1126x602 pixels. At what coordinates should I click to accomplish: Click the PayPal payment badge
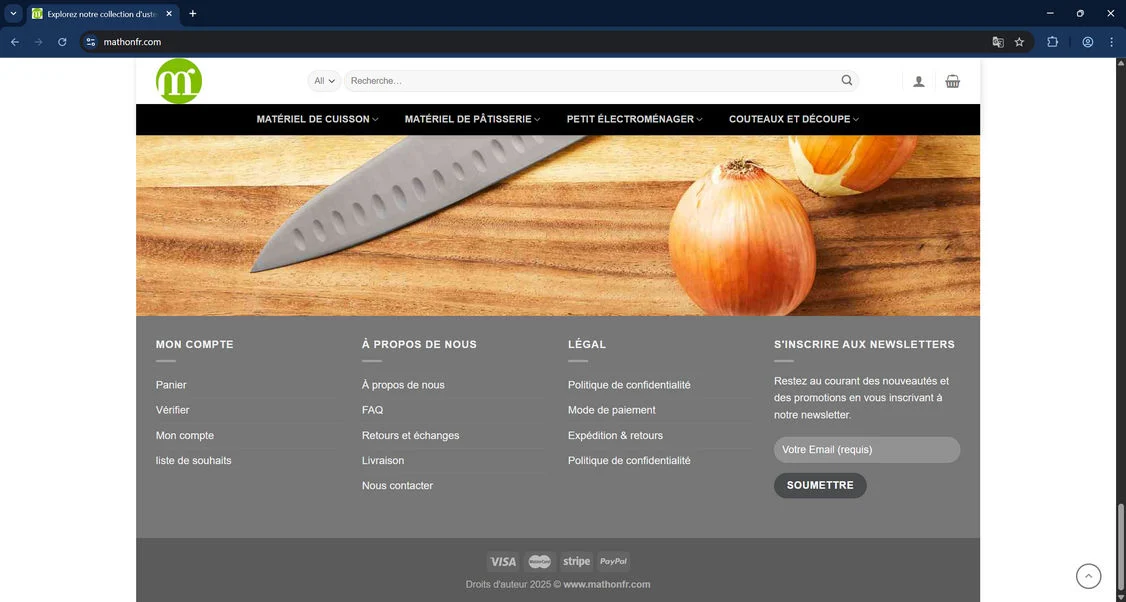(x=613, y=562)
